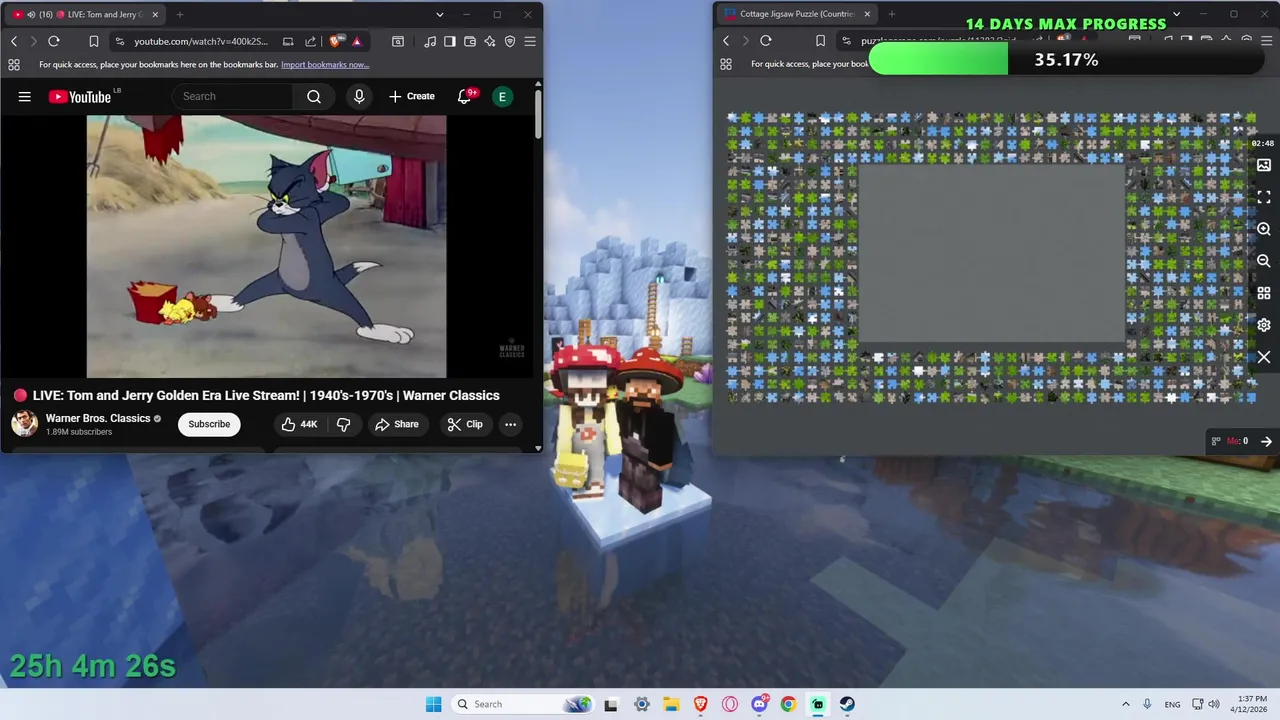Open the YouTube account avatar E

pyautogui.click(x=503, y=96)
